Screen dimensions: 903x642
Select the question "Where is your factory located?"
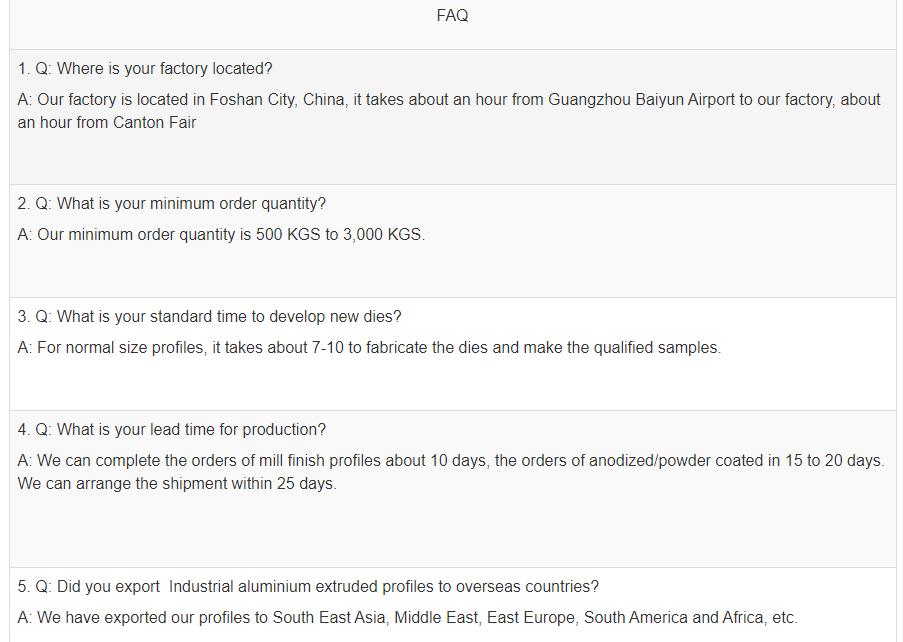pos(145,69)
